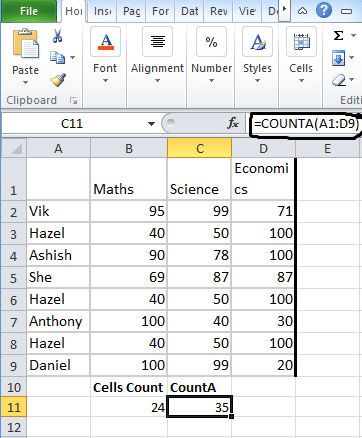Click the Copy icon
Image resolution: width=362 pixels, height=438 pixels.
tap(58, 57)
